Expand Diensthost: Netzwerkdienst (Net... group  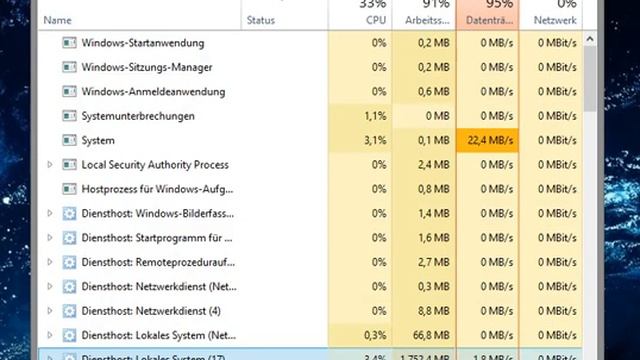coord(50,287)
